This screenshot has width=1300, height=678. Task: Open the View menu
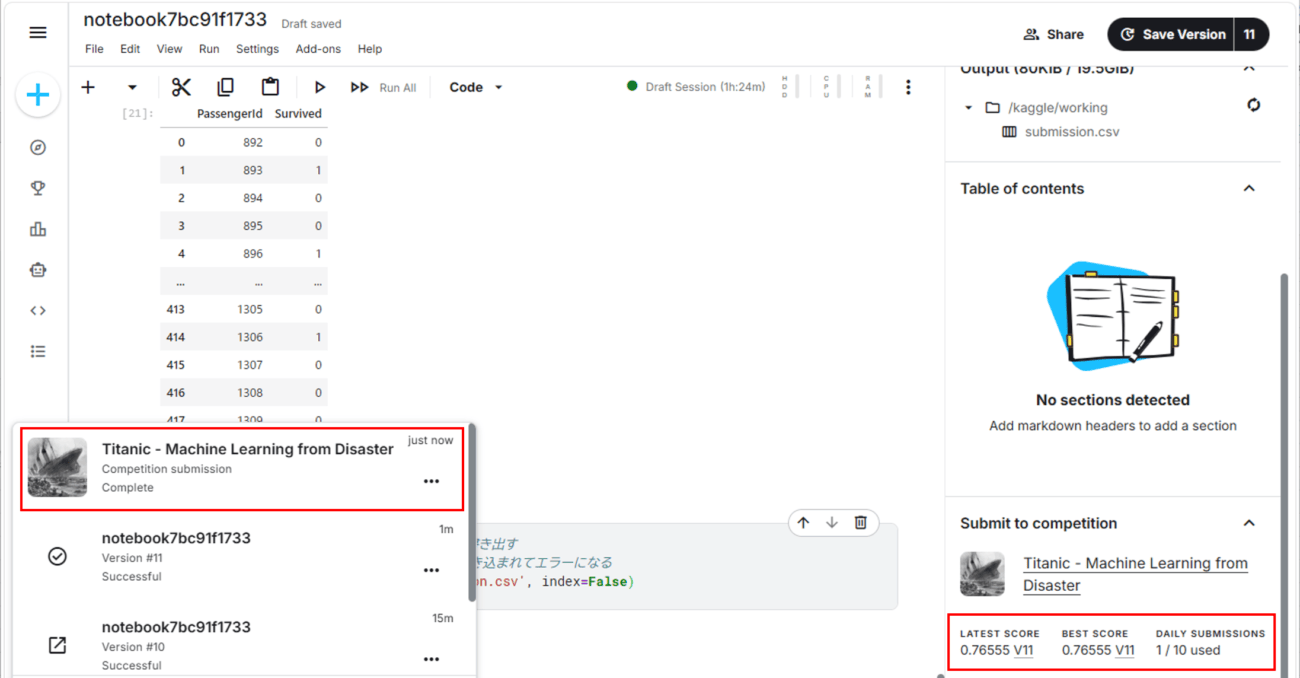click(x=170, y=49)
